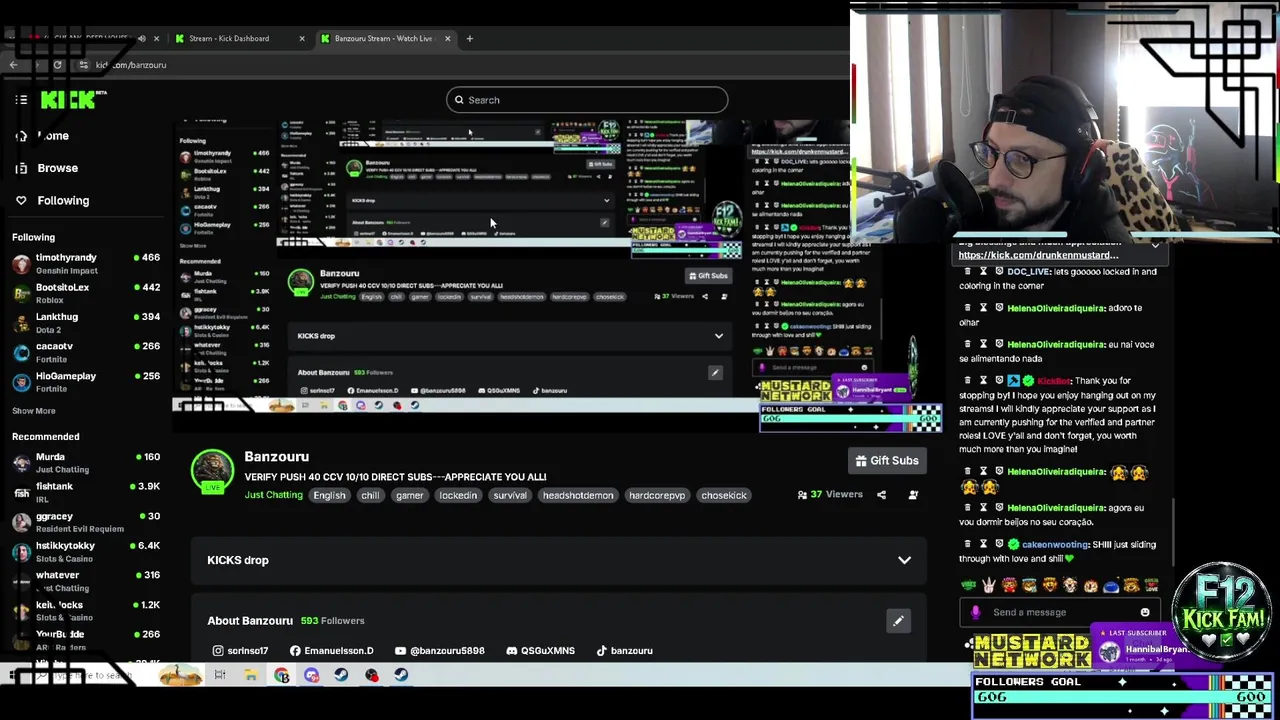Collapse pinned message chevron in chat
This screenshot has width=1280, height=720.
tap(1155, 246)
